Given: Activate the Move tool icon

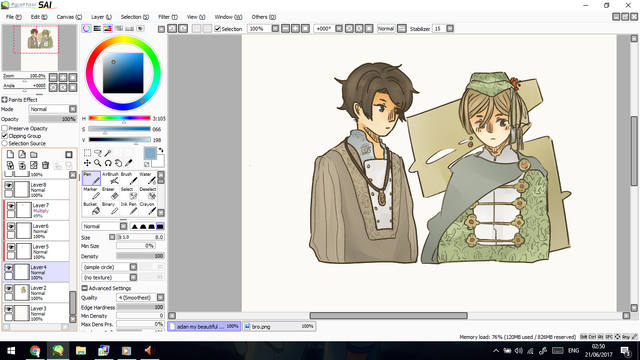Looking at the screenshot, I should (87, 163).
